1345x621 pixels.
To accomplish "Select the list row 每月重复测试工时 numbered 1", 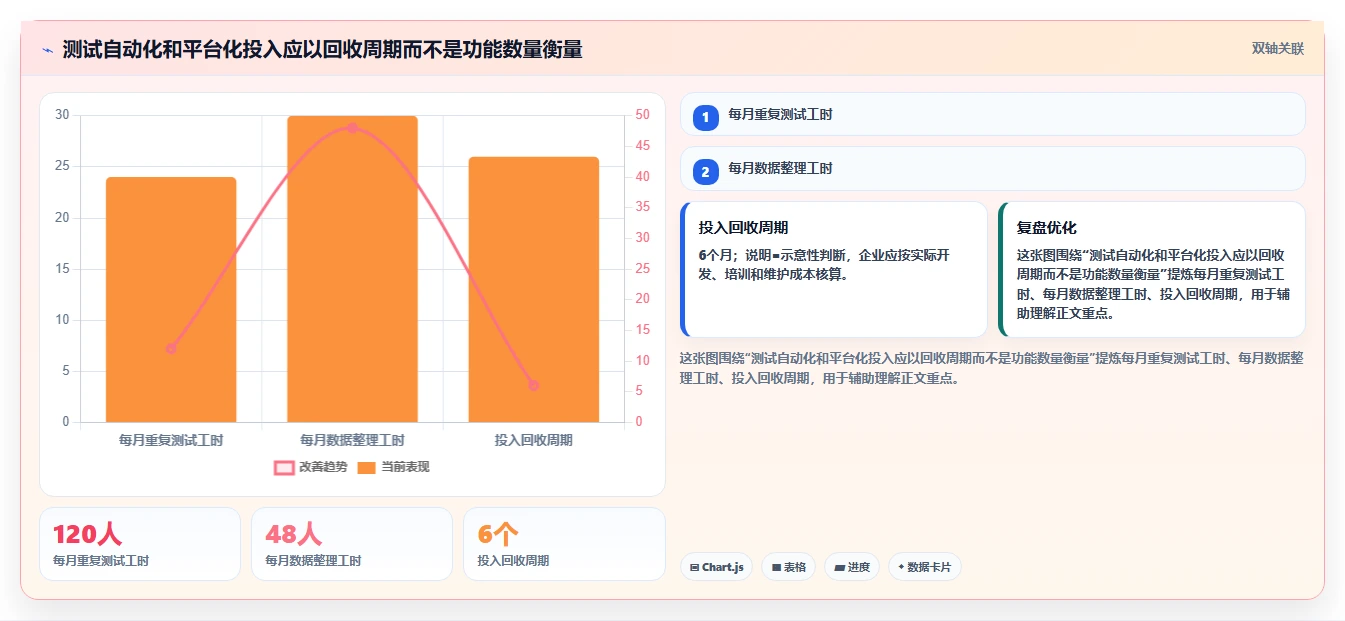I will (993, 114).
